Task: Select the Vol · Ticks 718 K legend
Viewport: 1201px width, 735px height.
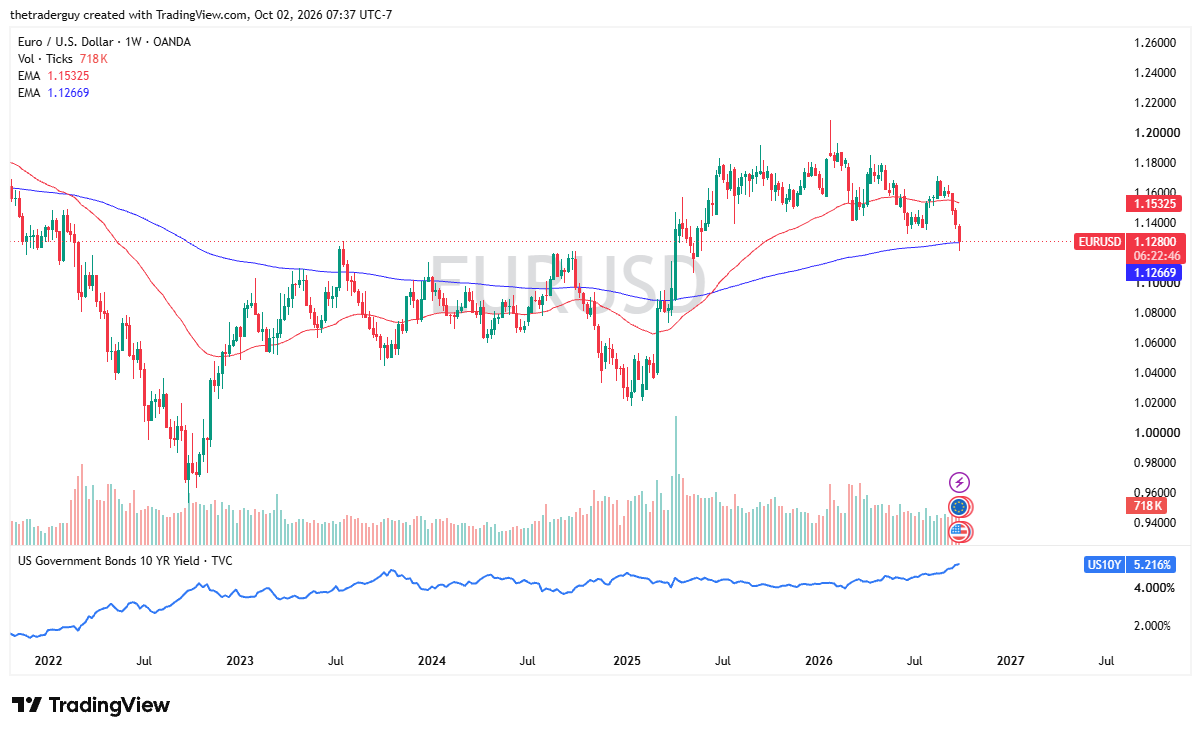Action: (63, 59)
